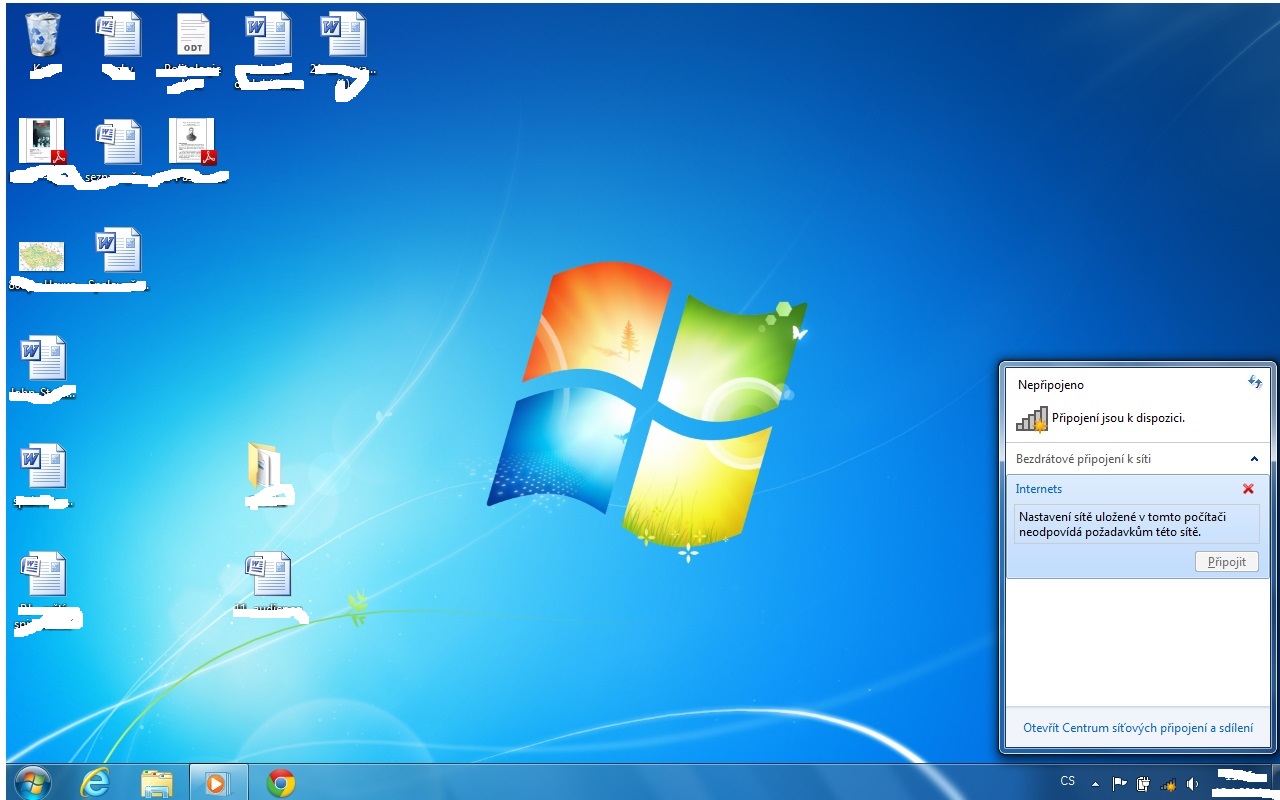Open the PDF showing a portrait thumbnail
The height and width of the screenshot is (800, 1280).
193,141
